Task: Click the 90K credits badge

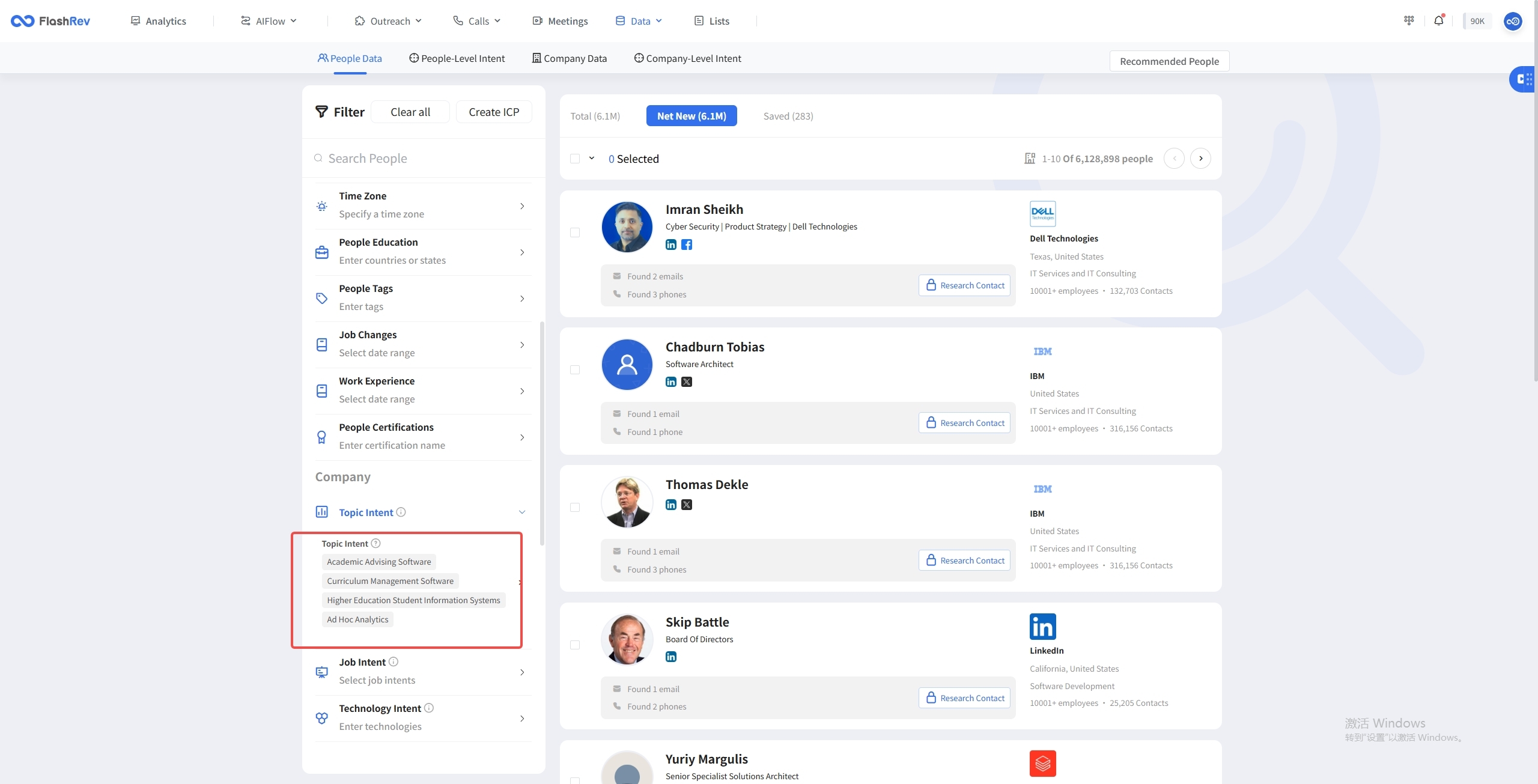Action: 1477,21
